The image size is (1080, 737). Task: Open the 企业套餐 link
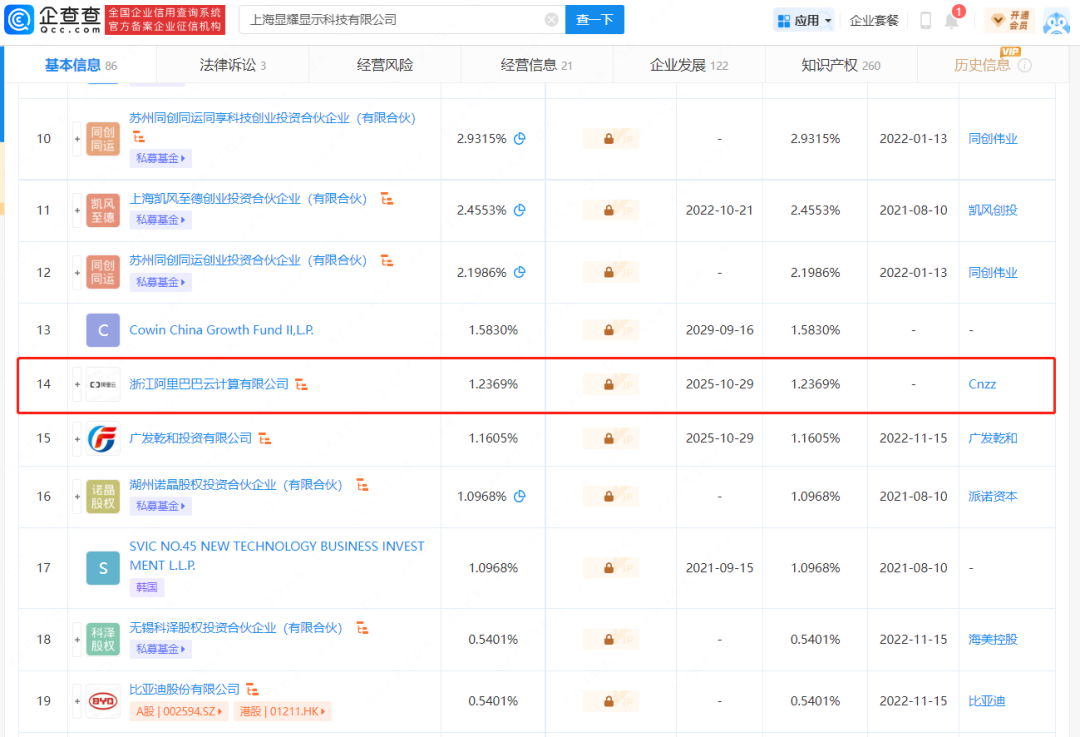point(874,21)
